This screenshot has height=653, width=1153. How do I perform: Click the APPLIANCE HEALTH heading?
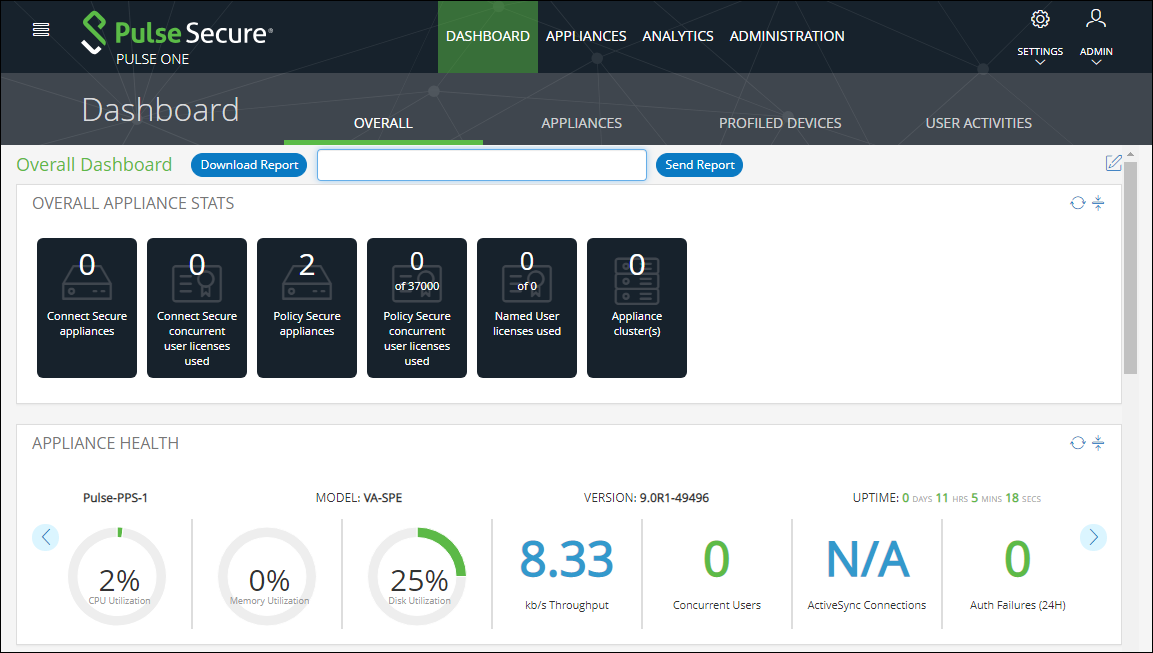coord(105,443)
